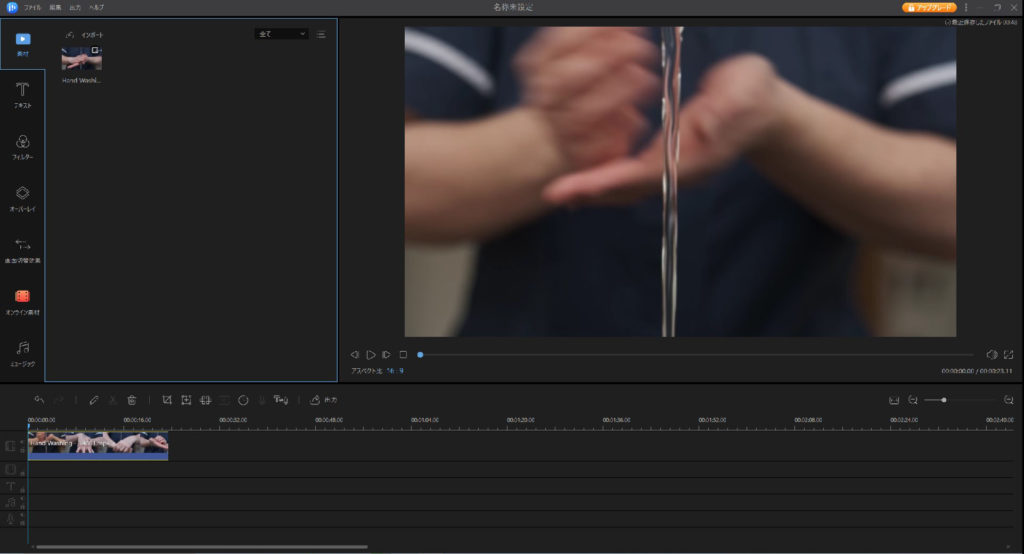Switch preview to fullscreen
The height and width of the screenshot is (554, 1024).
[1008, 354]
